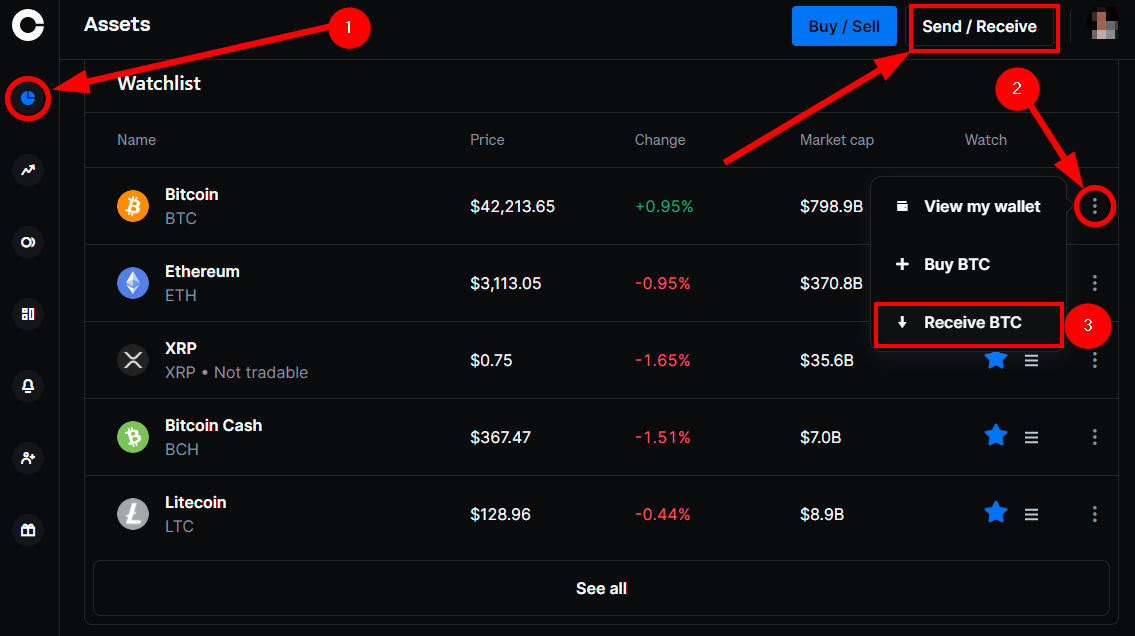Unwatch Bitcoin Cash via its star
Viewport: 1135px width, 636px height.
point(996,435)
